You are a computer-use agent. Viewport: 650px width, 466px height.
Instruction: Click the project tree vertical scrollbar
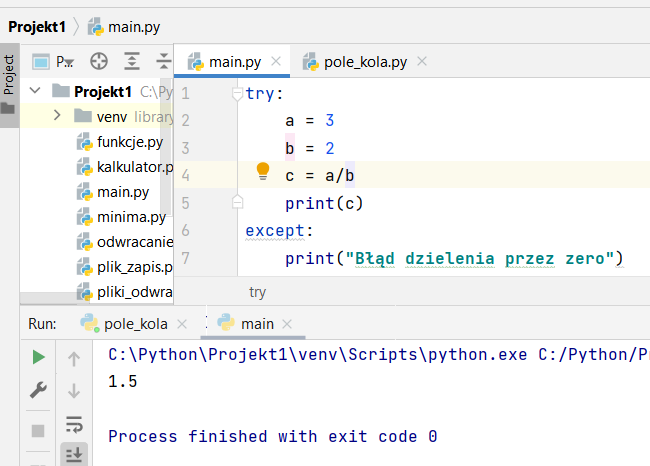pyautogui.click(x=166, y=146)
